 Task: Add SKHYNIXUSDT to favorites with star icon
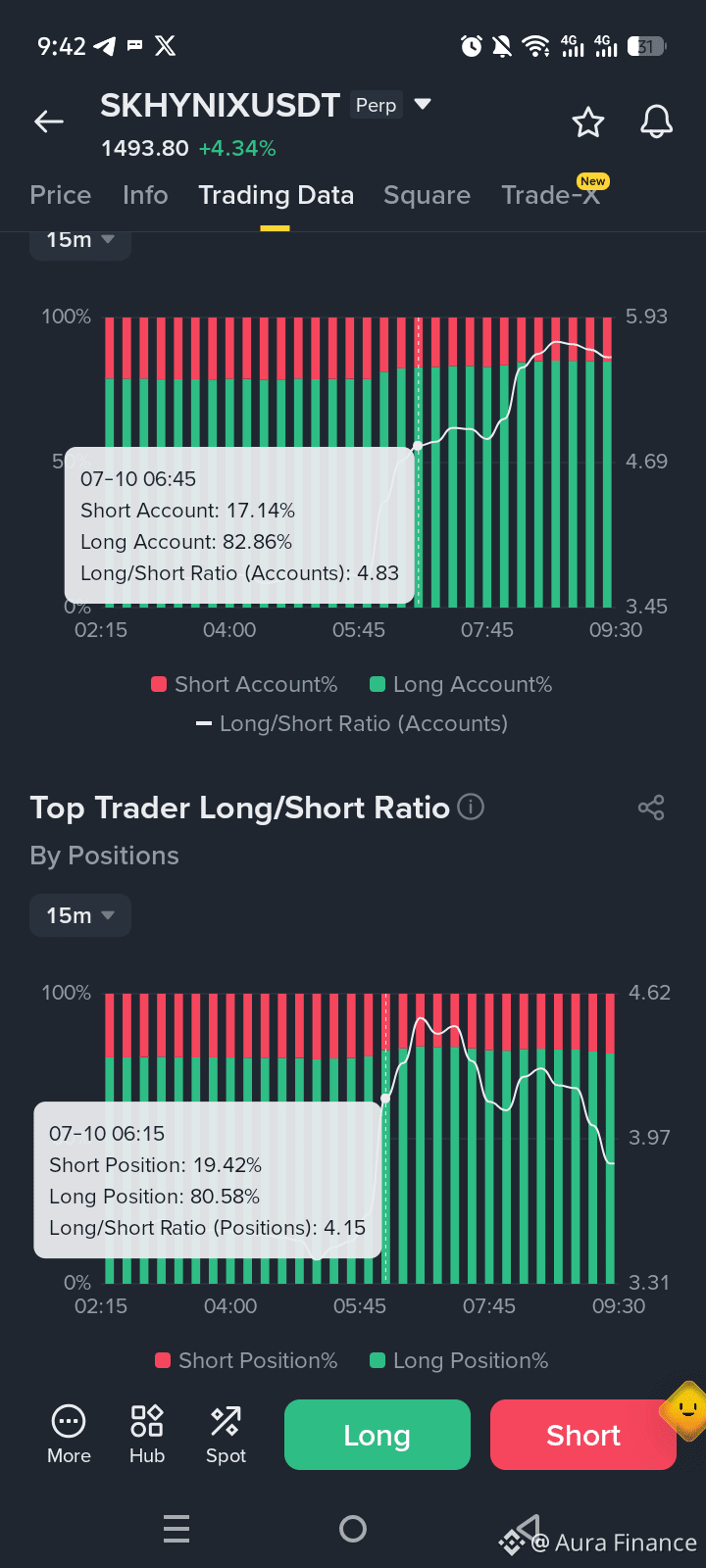[x=588, y=122]
